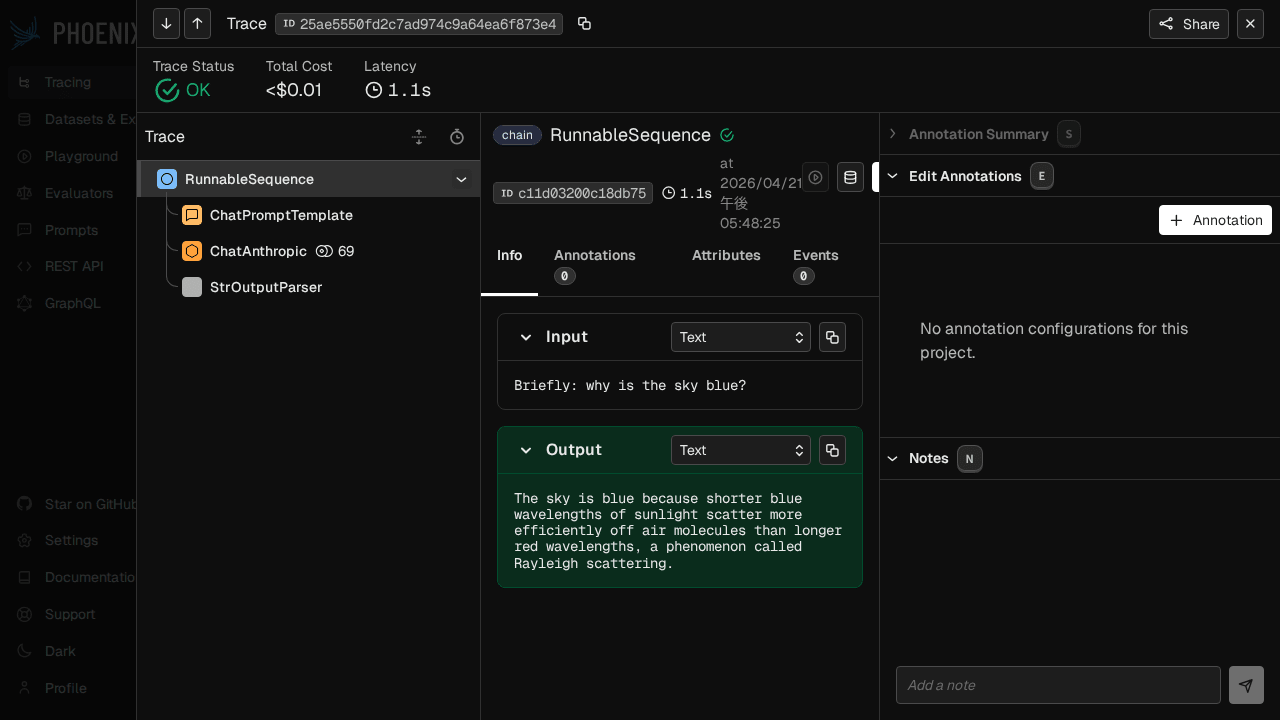This screenshot has width=1280, height=720.
Task: Expand the Annotation Summary section
Action: click(x=893, y=134)
